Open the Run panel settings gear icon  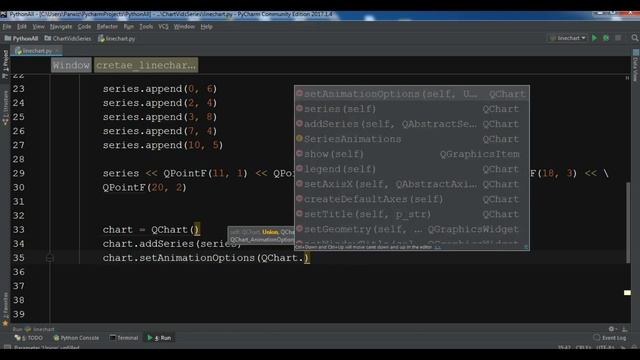point(611,329)
